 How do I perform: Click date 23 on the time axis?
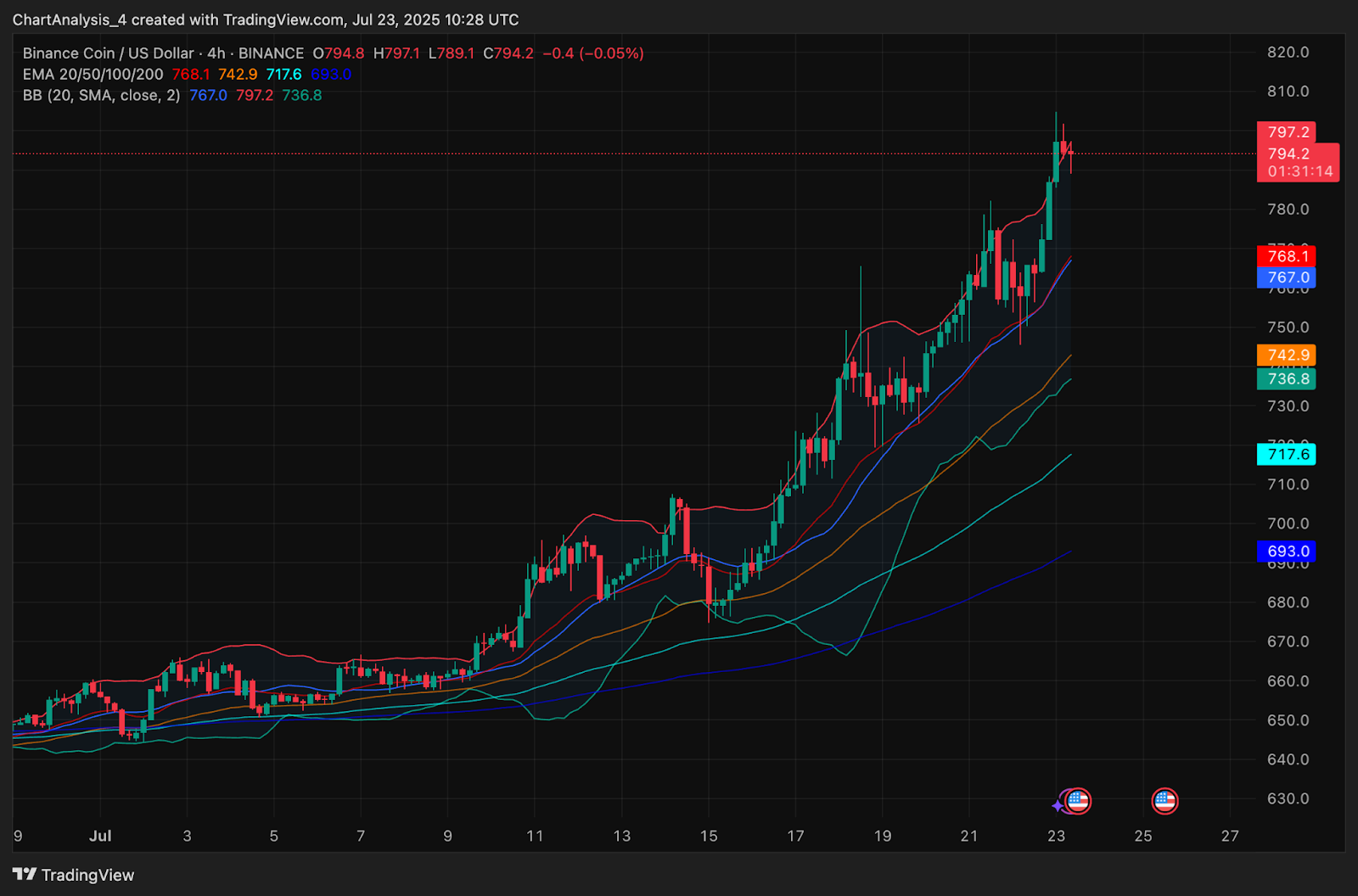1056,836
